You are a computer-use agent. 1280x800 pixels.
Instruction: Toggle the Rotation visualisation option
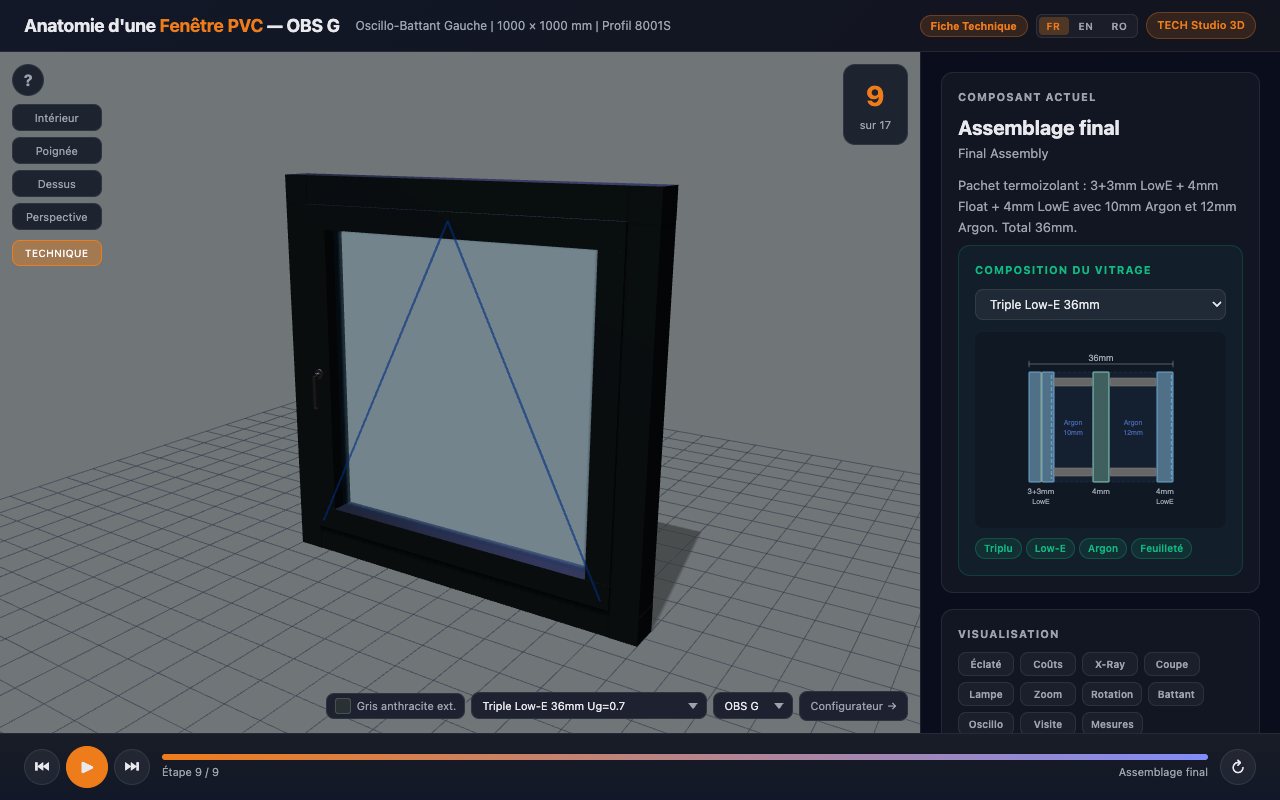[x=1112, y=694]
